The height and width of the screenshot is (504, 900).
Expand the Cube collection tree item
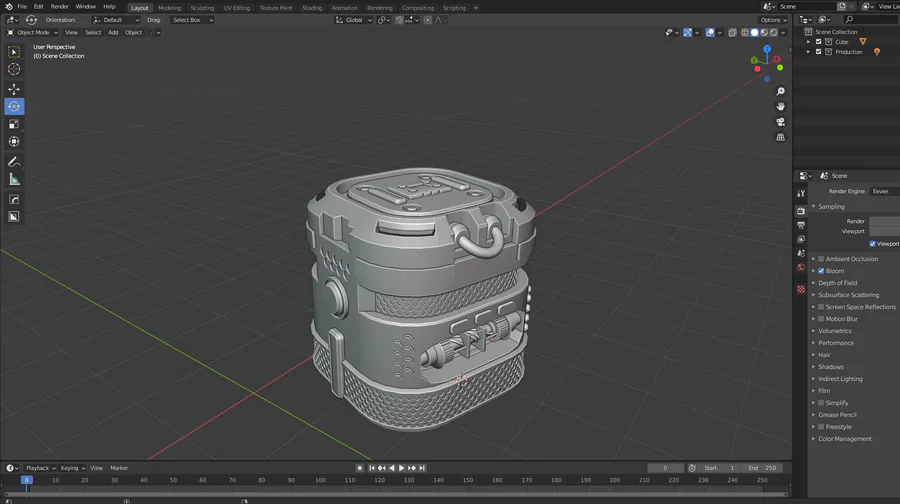point(809,42)
